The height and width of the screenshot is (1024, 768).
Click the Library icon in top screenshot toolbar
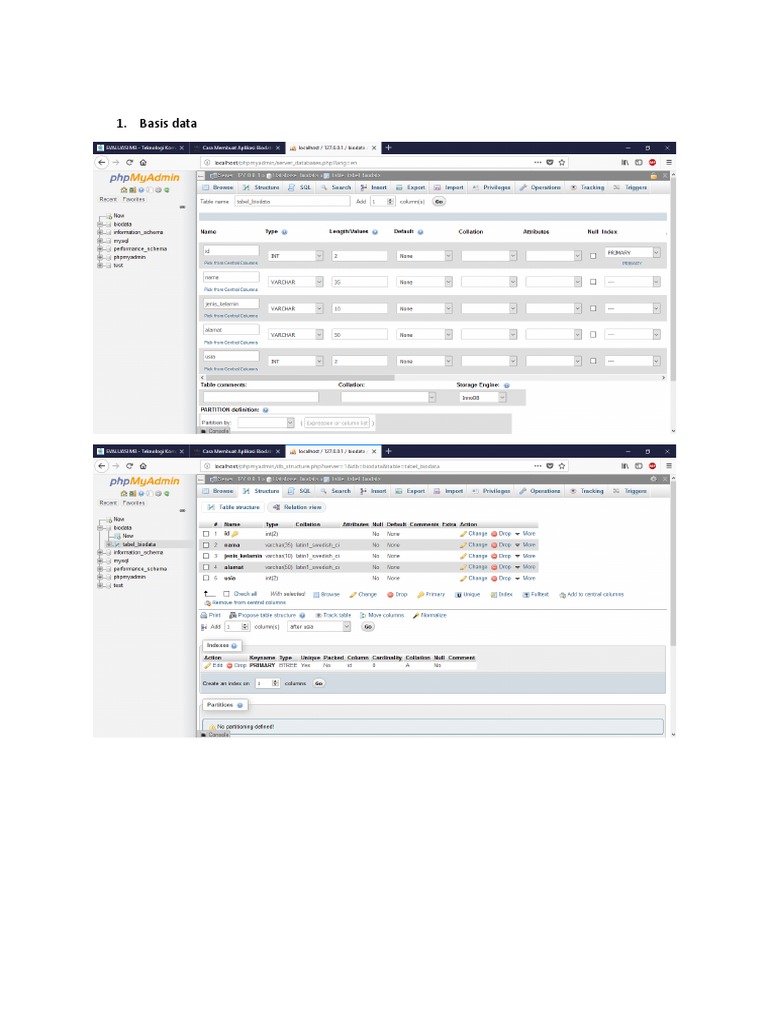tap(625, 163)
